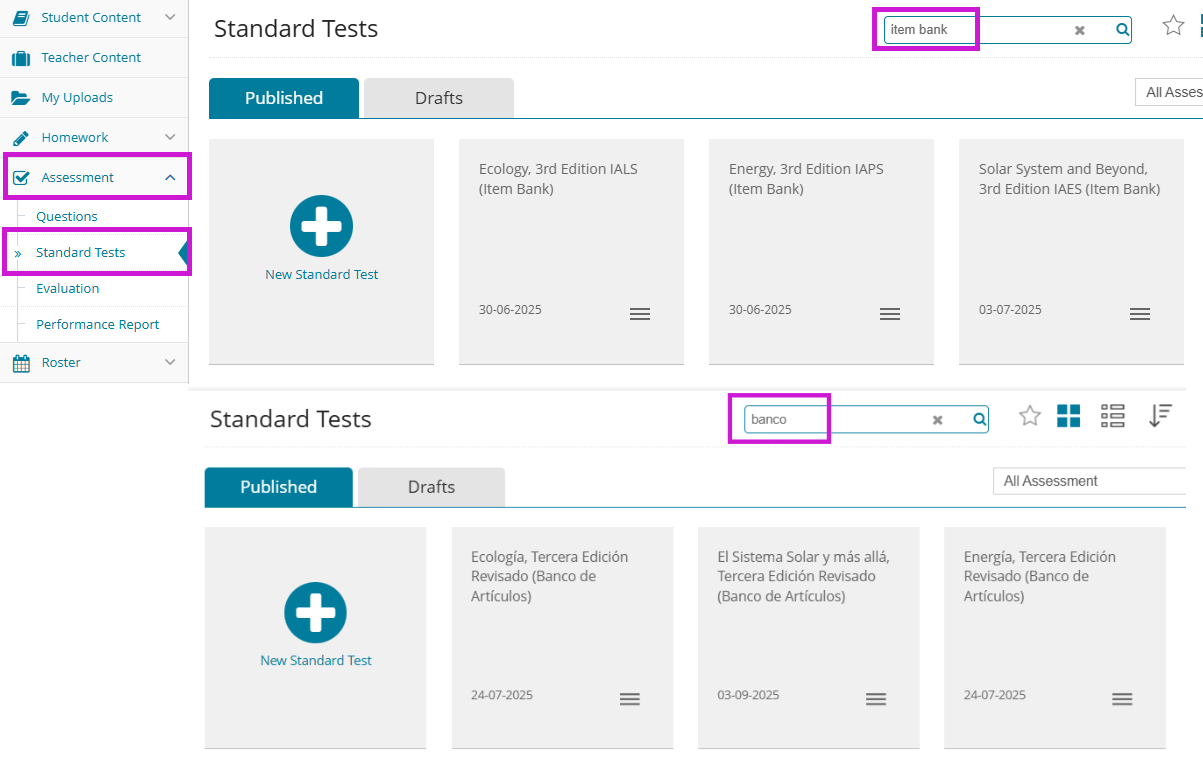
Task: Click the plus icon for New Standard Test in upper panel
Action: 321,226
